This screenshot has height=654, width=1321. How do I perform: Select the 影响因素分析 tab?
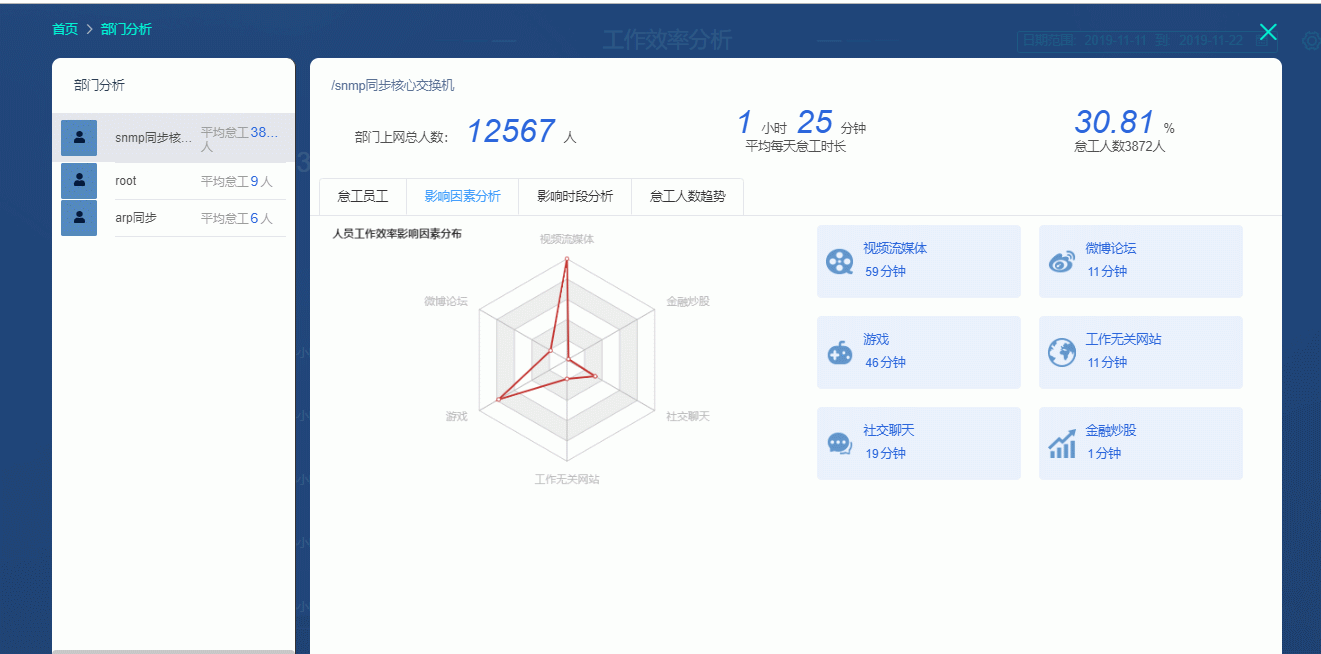462,197
